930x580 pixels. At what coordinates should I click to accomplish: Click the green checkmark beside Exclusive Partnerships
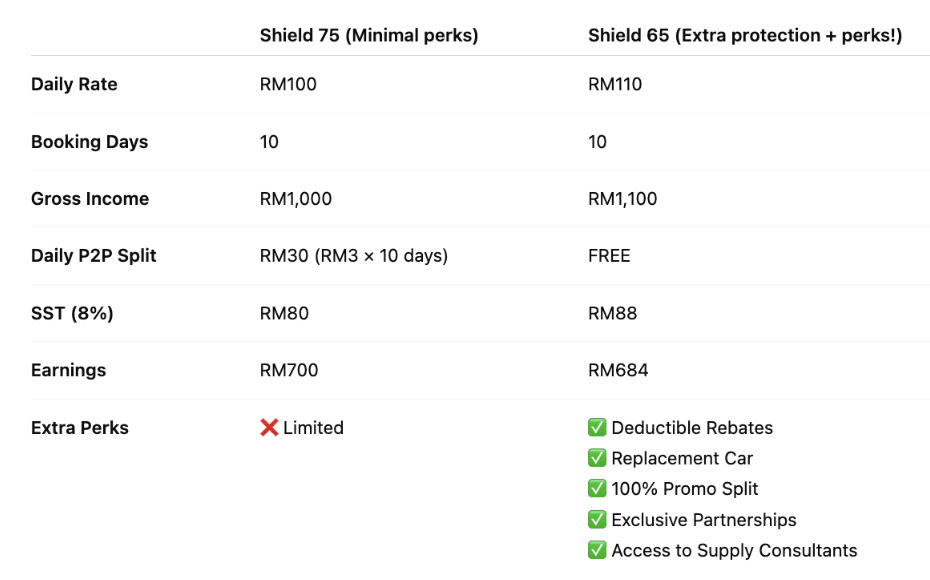click(597, 520)
